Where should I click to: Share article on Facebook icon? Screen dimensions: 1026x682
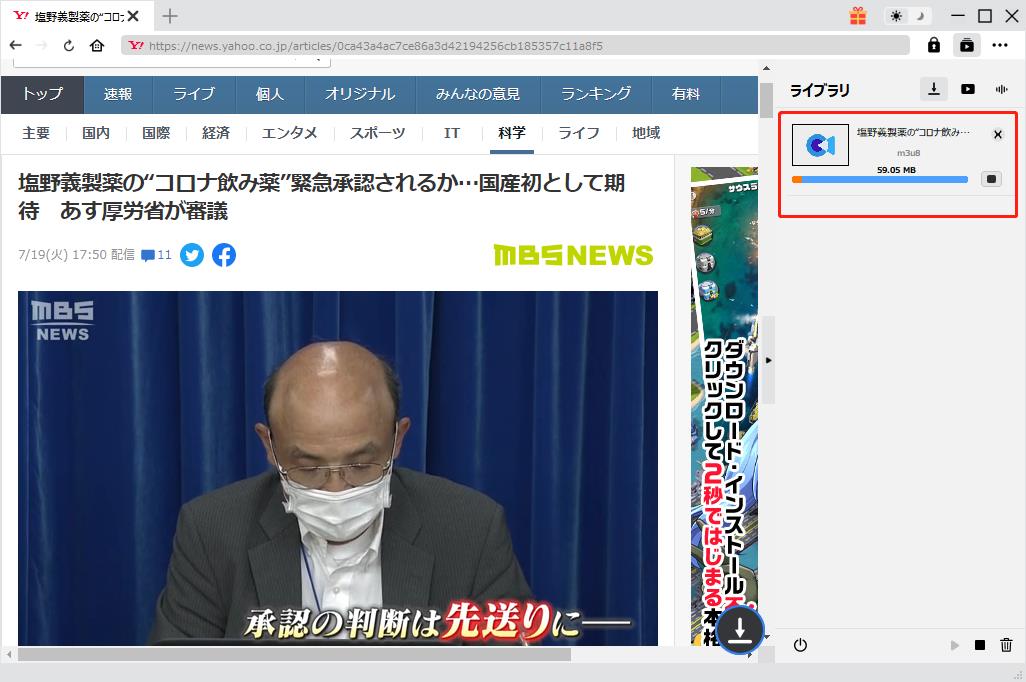coord(224,255)
